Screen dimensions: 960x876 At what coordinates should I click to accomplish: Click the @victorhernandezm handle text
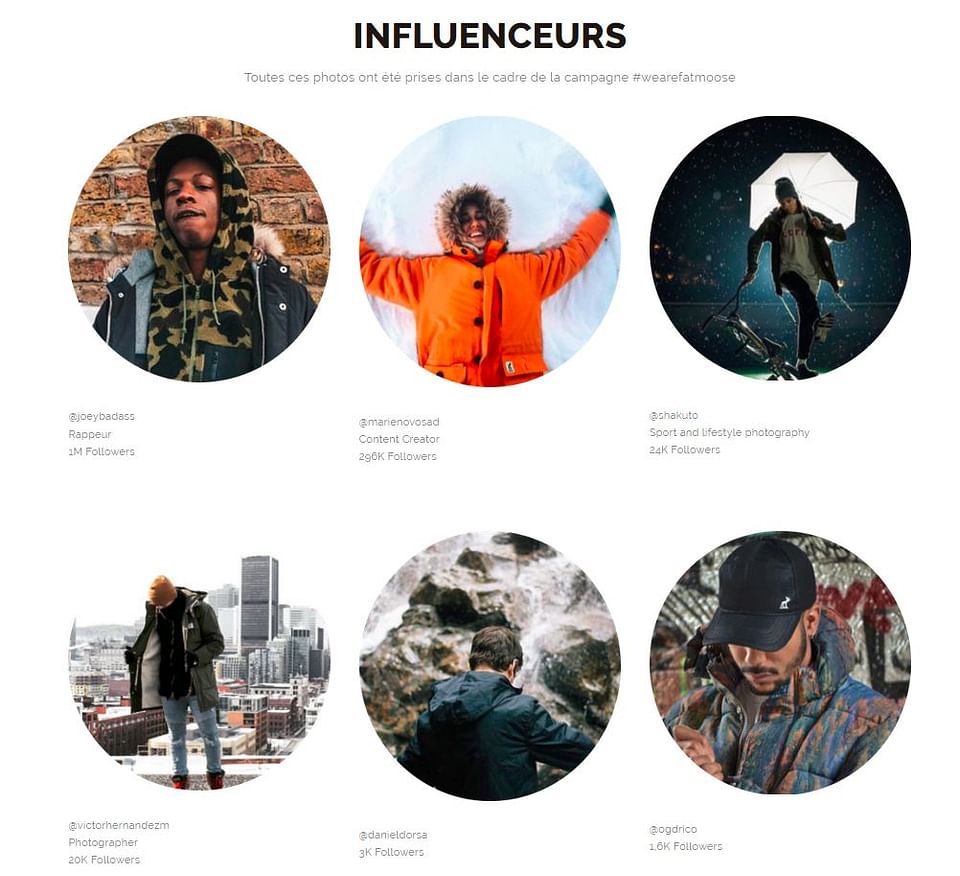coord(119,825)
